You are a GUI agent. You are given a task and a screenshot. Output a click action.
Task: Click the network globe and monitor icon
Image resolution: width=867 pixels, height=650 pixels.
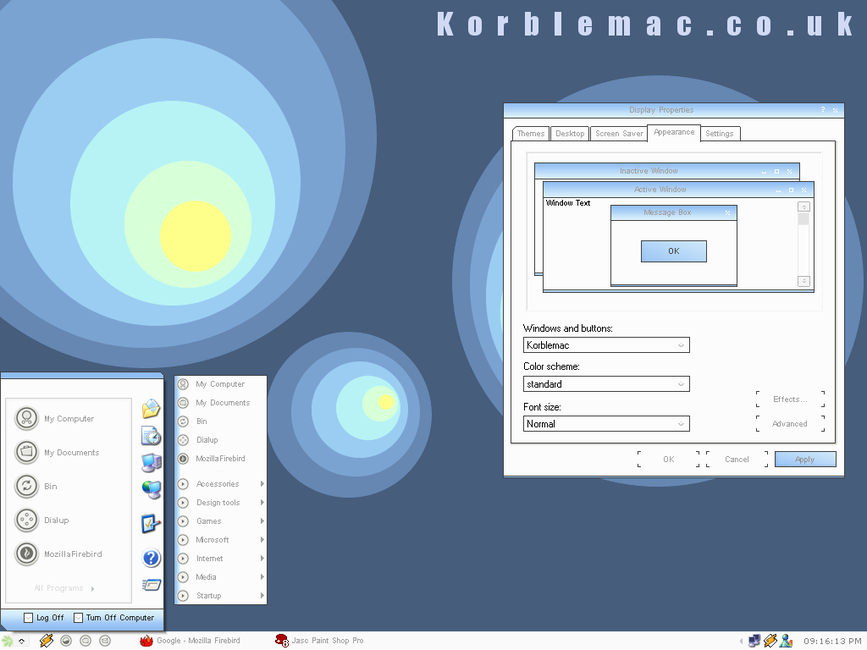pos(150,490)
